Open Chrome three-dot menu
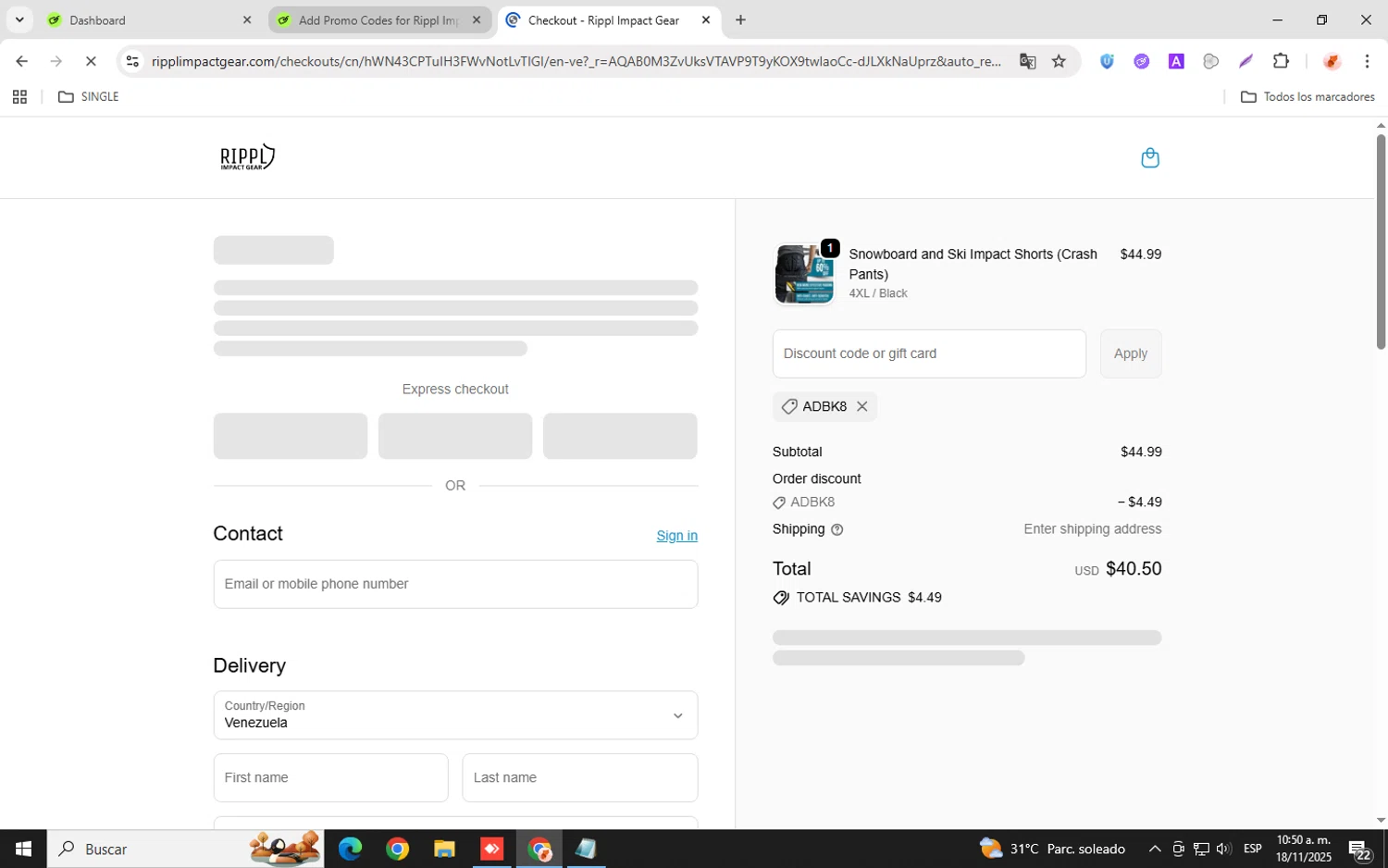This screenshot has width=1388, height=868. tap(1367, 61)
